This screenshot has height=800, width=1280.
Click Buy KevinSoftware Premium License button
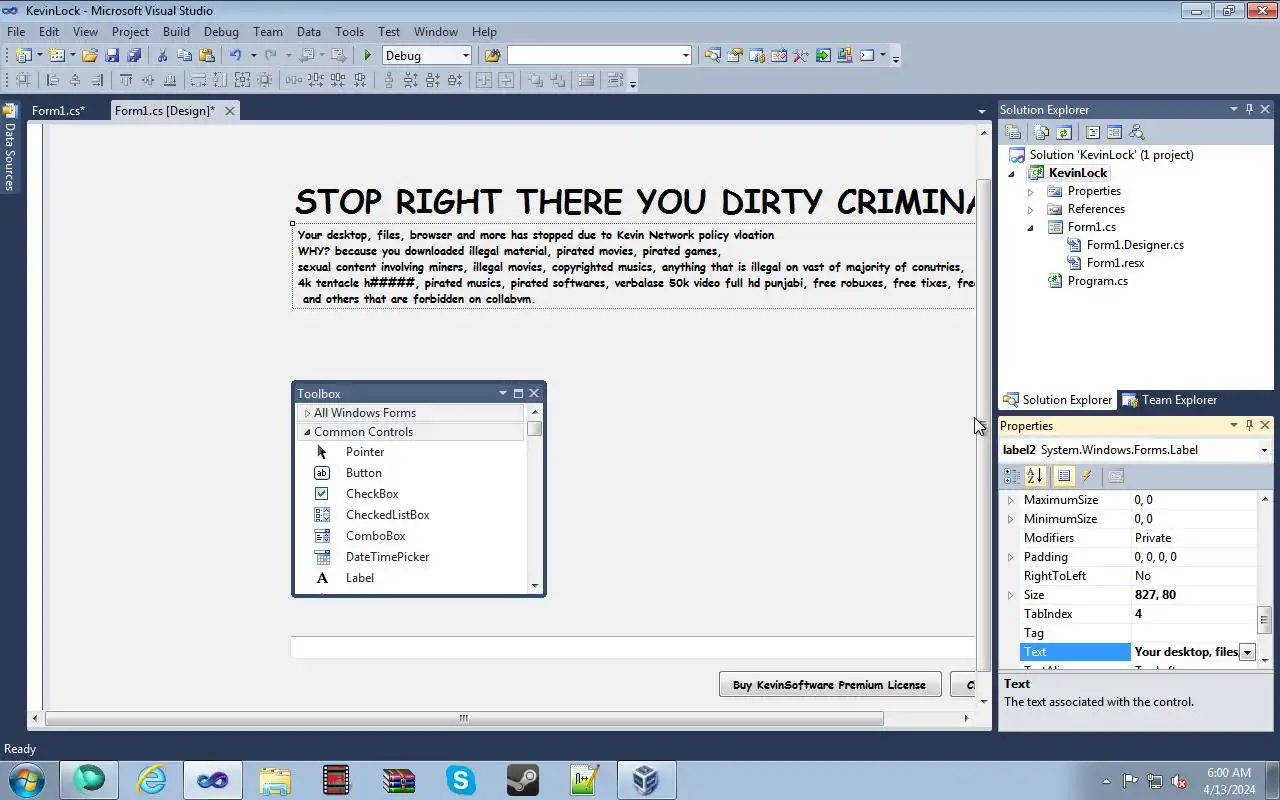(x=830, y=685)
